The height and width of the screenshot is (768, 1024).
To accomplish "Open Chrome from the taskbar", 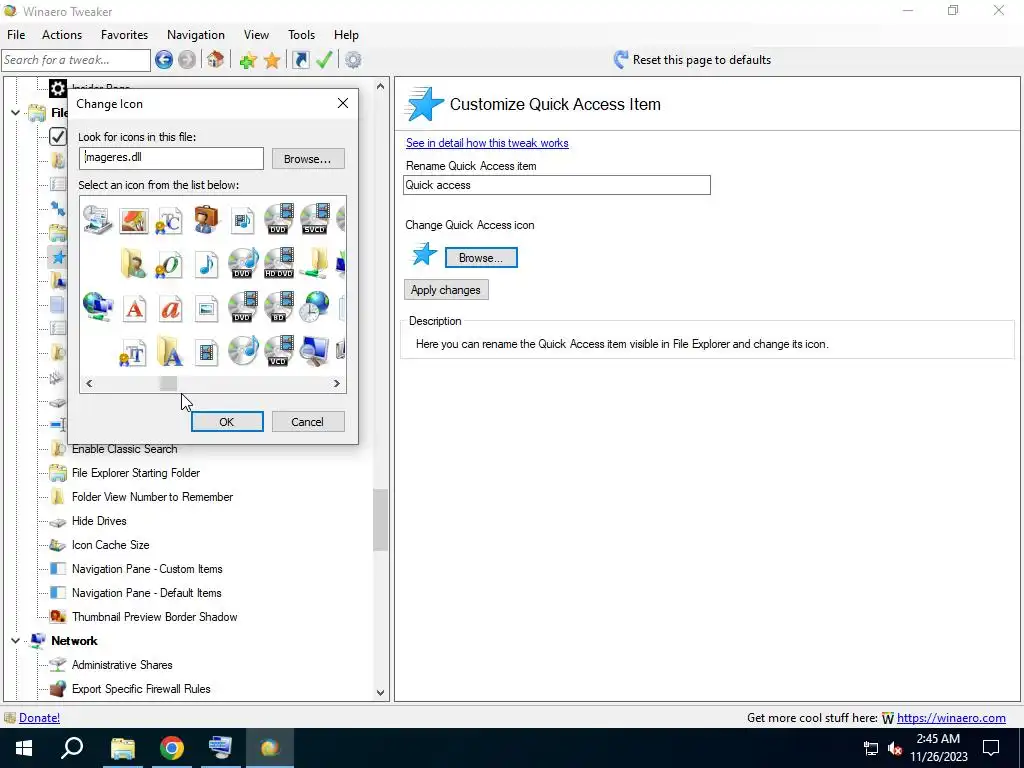I will pyautogui.click(x=172, y=748).
